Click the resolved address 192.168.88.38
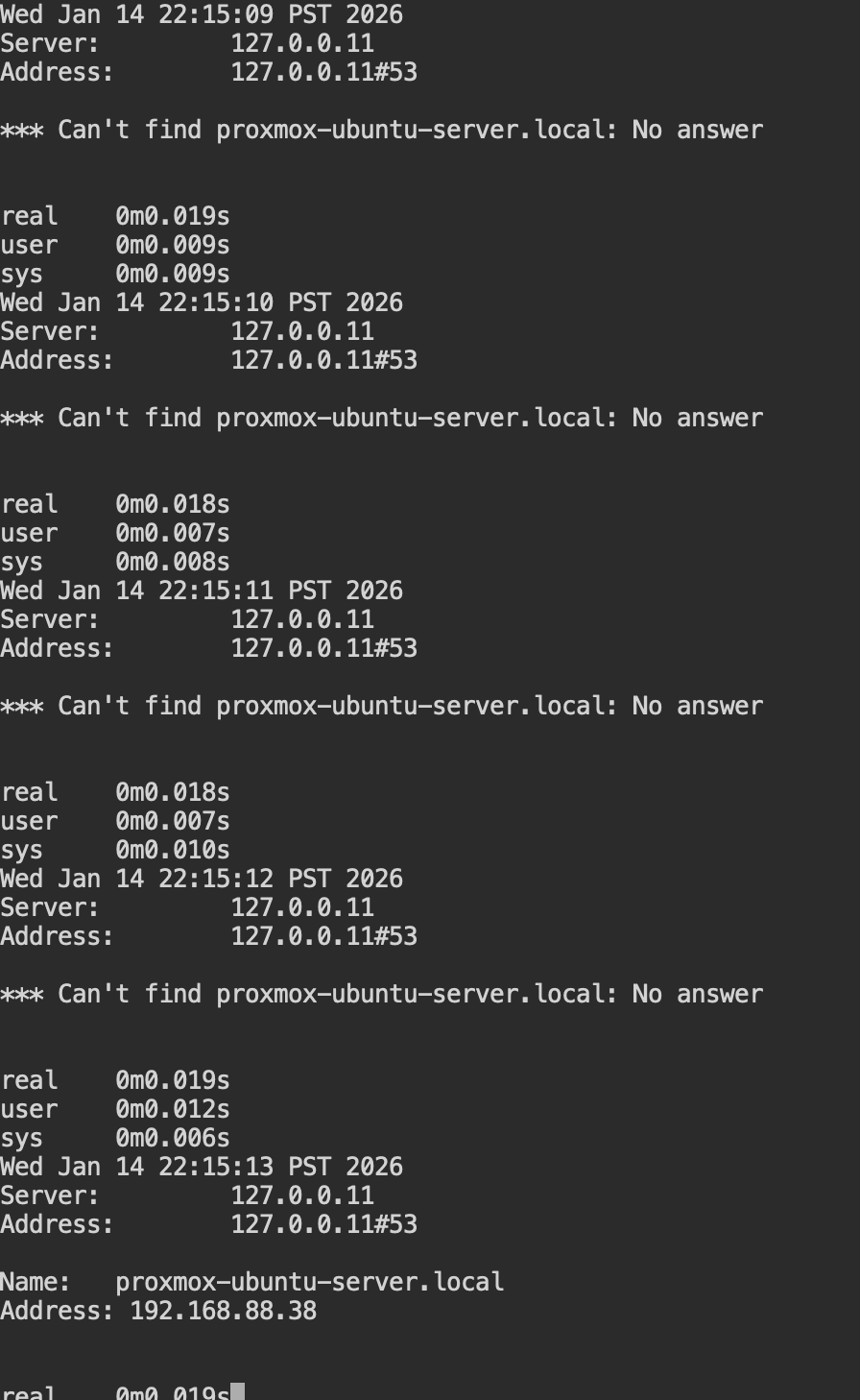 click(x=223, y=1311)
